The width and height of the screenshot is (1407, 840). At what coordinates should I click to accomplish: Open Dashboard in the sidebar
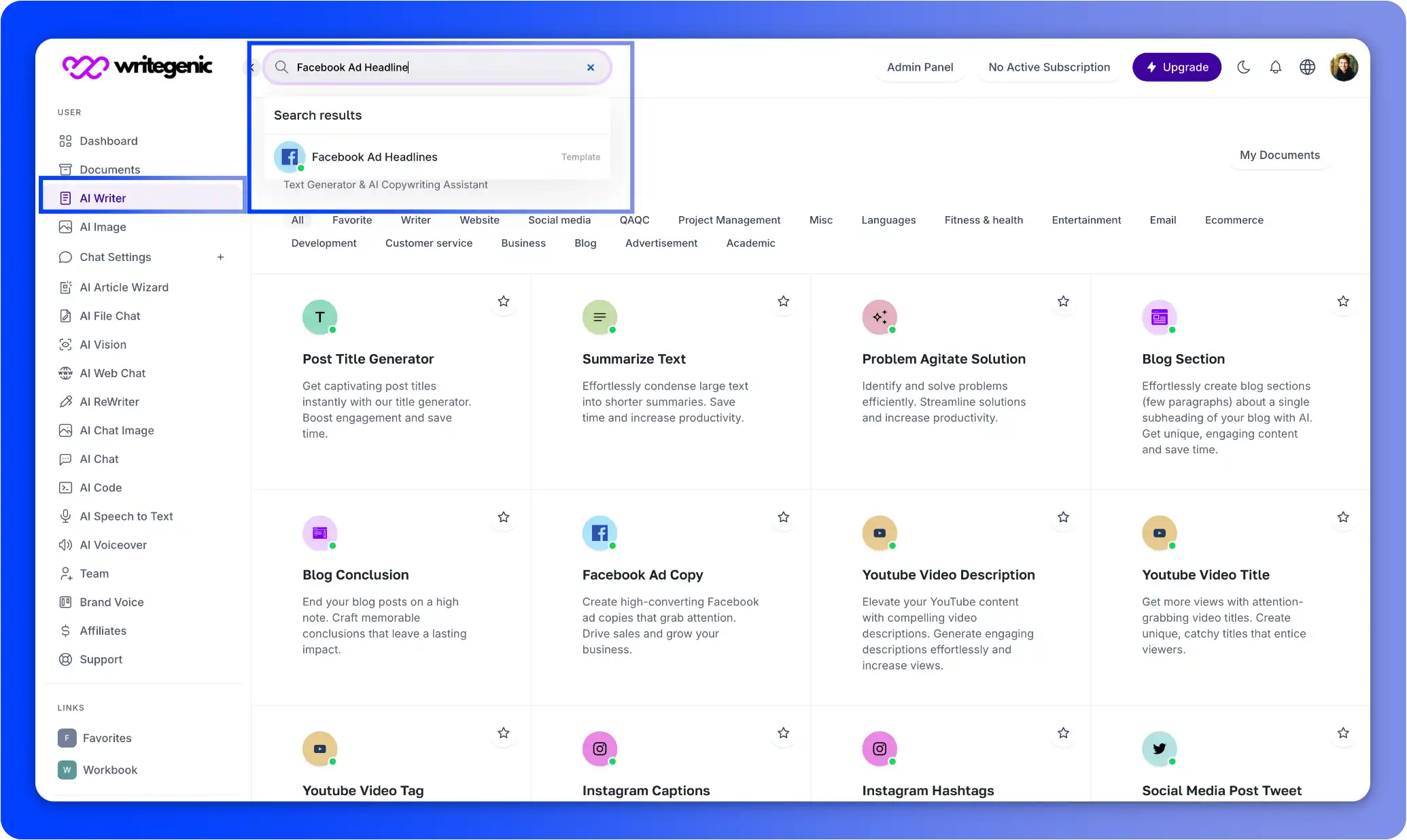109,141
